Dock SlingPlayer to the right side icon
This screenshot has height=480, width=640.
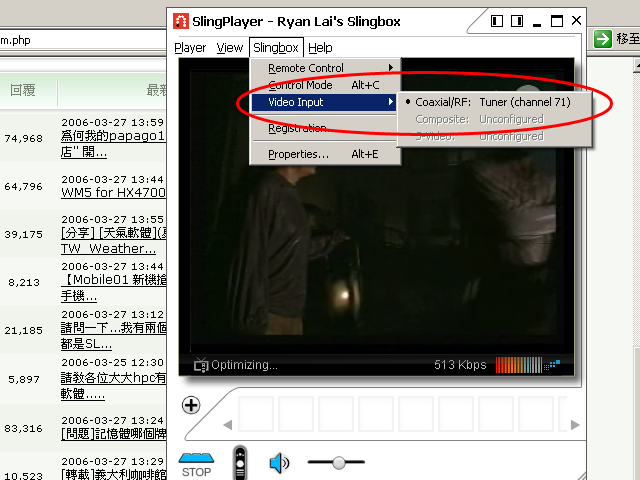click(517, 21)
